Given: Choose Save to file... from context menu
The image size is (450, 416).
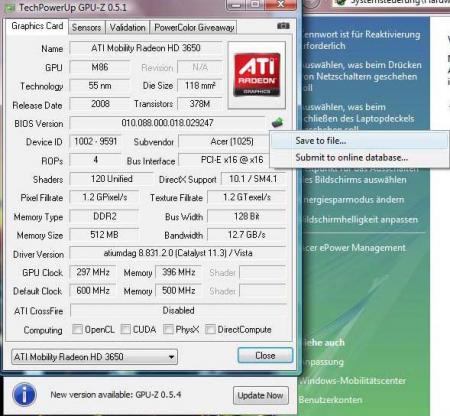Looking at the screenshot, I should click(359, 141).
